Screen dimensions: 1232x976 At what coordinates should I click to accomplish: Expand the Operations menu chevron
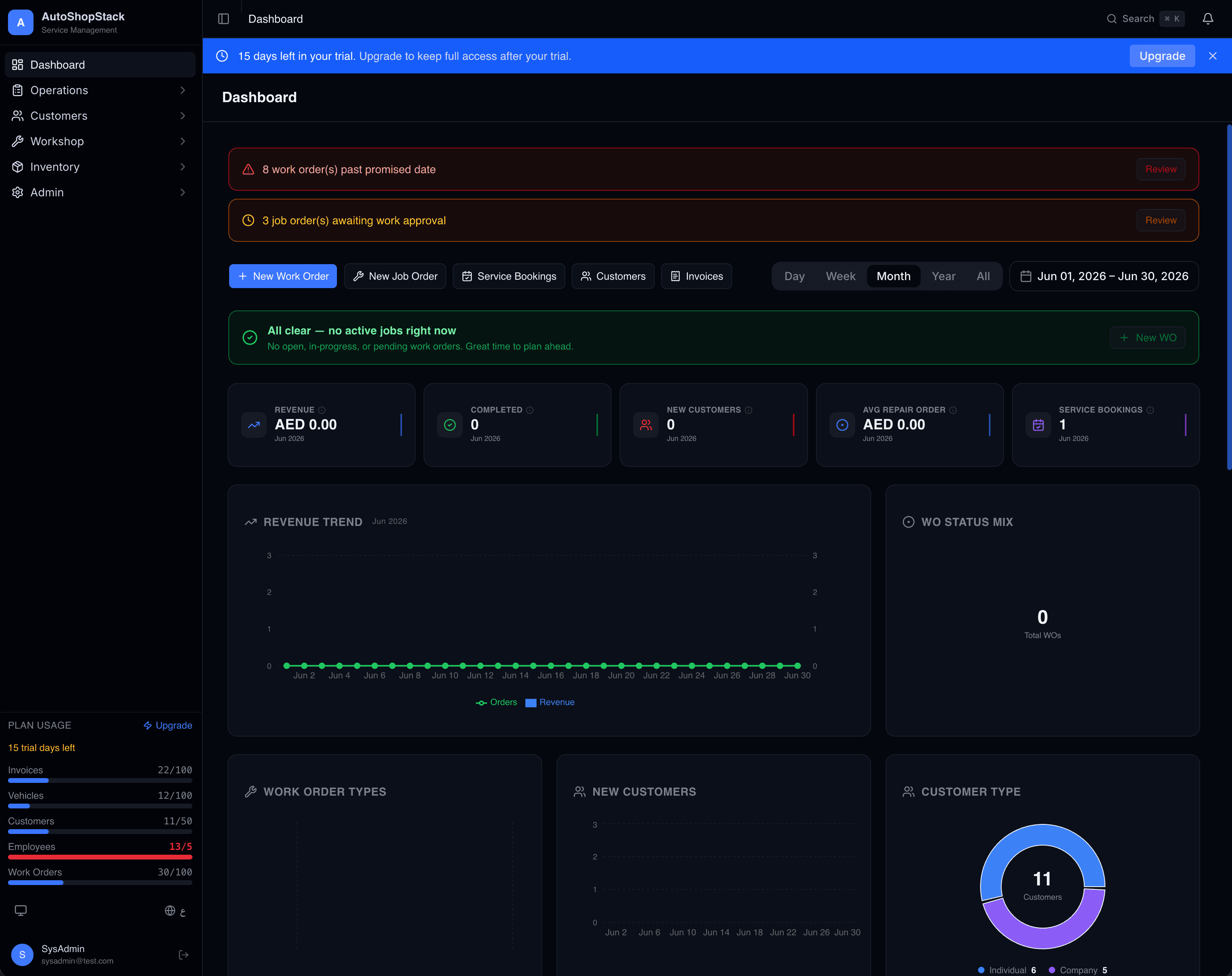click(182, 90)
